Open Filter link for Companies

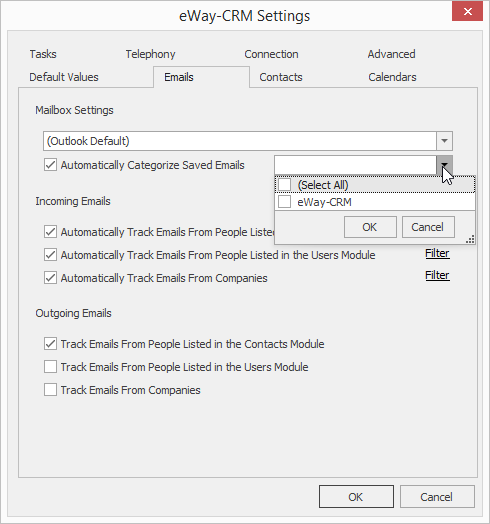(437, 275)
